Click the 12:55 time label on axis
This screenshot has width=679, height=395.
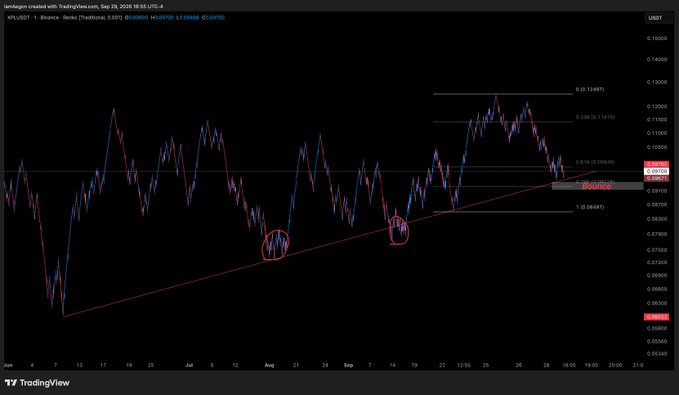pyautogui.click(x=464, y=366)
